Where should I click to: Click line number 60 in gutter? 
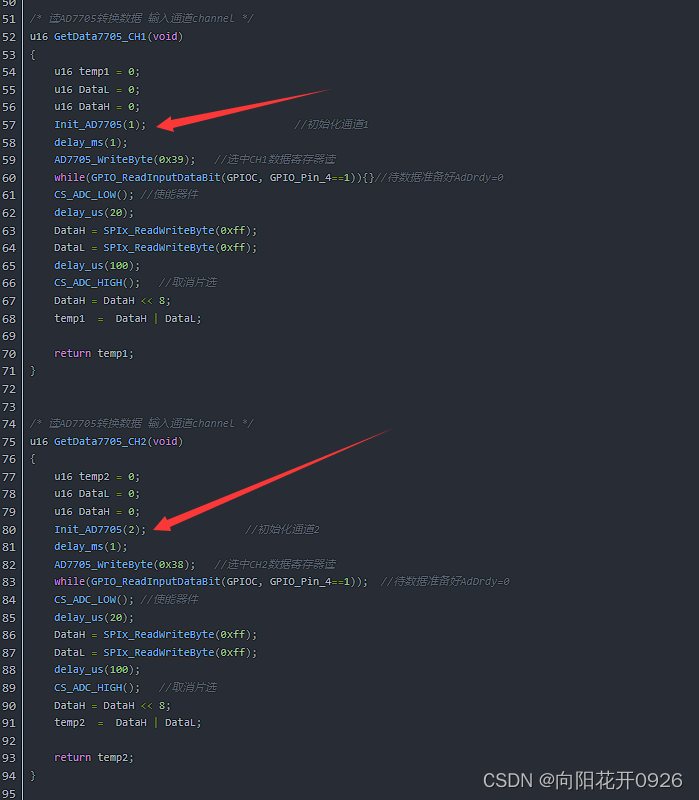[x=9, y=178]
